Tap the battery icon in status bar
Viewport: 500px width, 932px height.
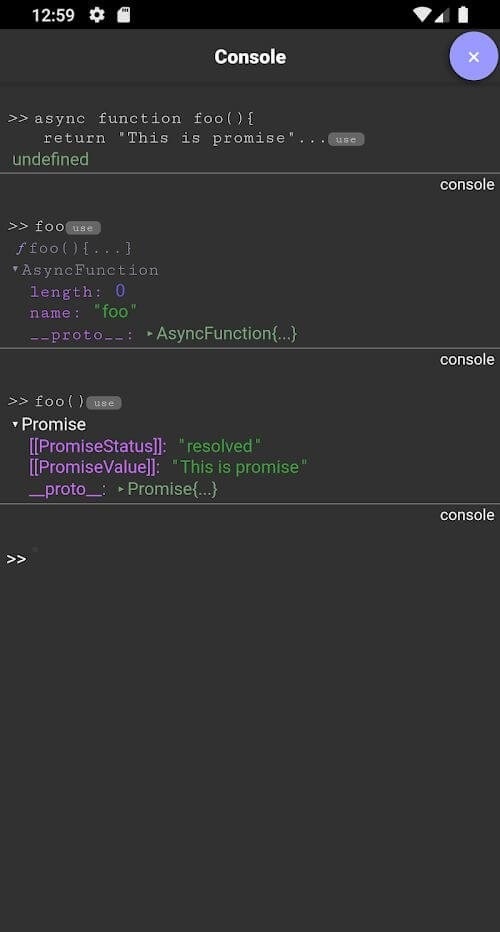pyautogui.click(x=463, y=15)
